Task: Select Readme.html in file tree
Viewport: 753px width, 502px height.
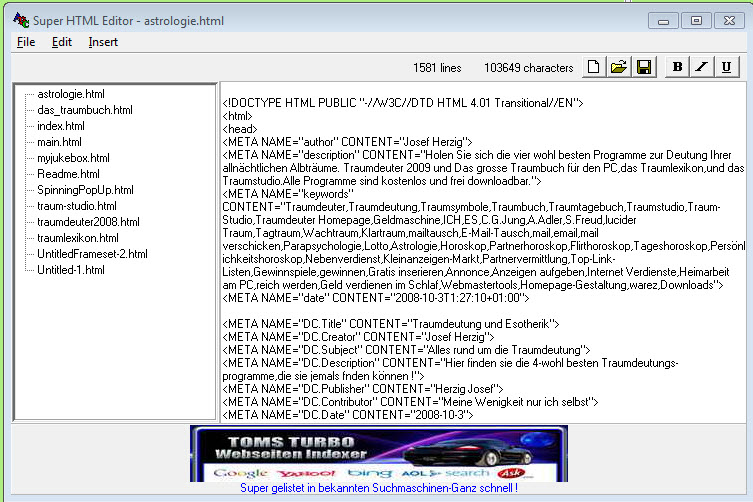Action: [x=69, y=174]
